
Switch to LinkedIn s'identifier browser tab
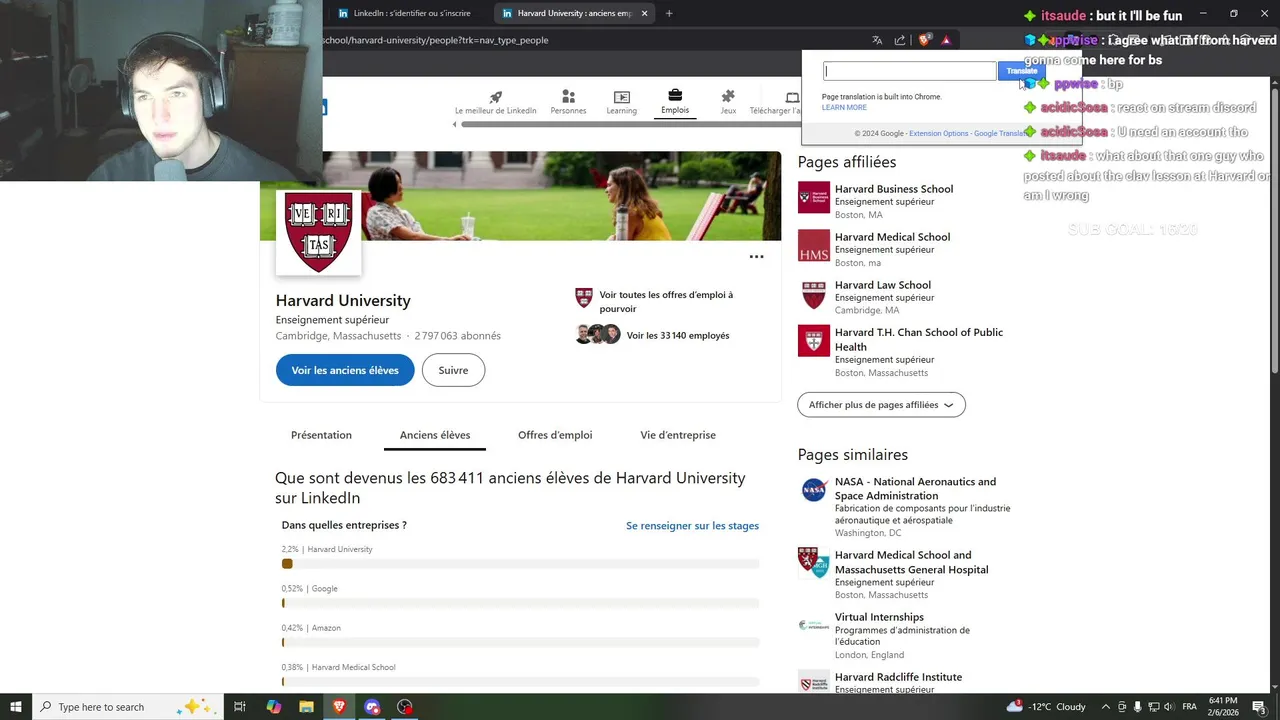409,13
